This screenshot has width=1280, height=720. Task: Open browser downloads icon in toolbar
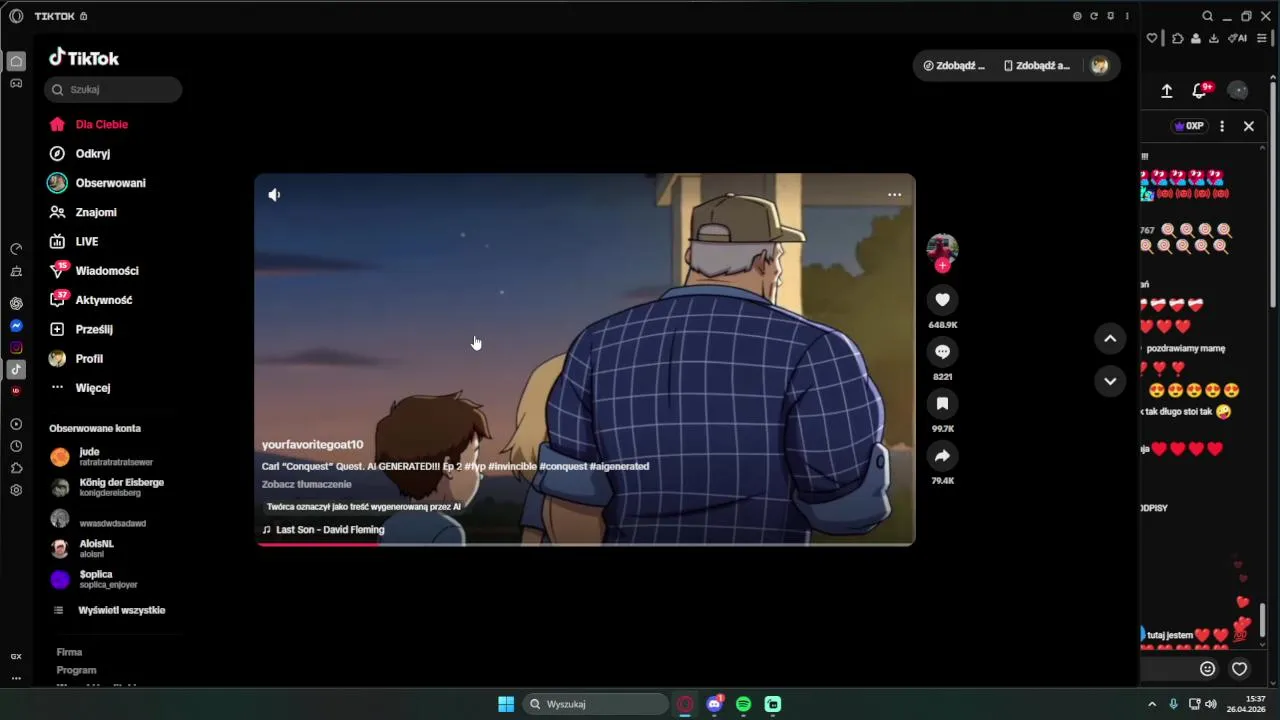pyautogui.click(x=1214, y=38)
